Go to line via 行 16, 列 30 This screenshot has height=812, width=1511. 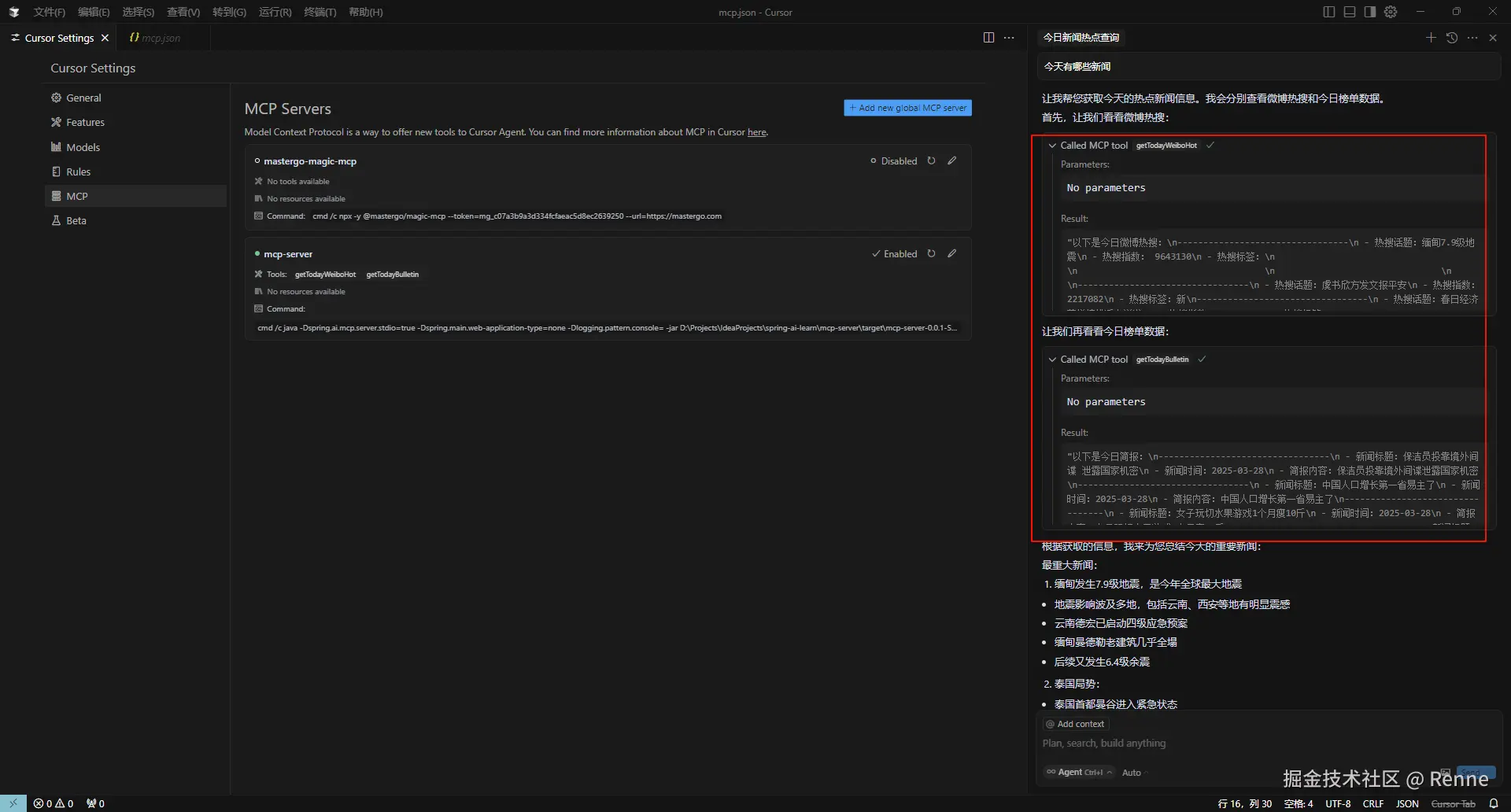[x=1245, y=803]
